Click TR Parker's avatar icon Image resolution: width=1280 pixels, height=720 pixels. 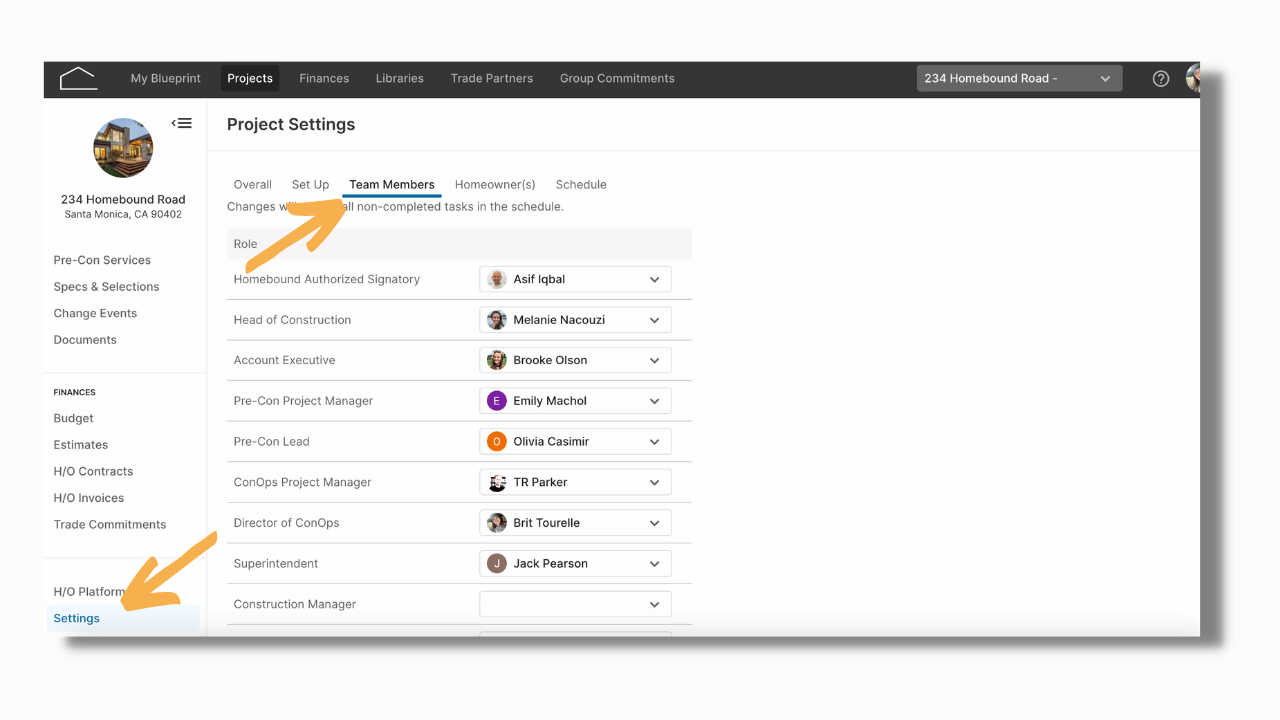497,482
